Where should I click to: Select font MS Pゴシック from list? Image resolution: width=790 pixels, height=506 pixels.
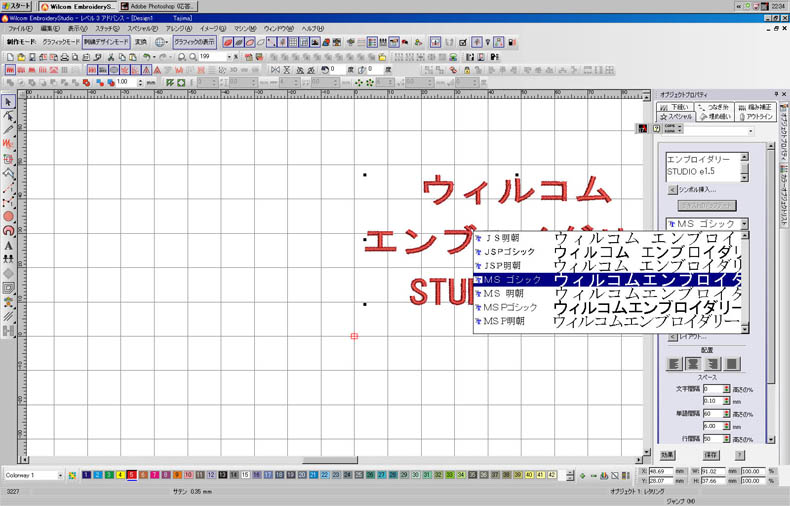click(x=607, y=307)
